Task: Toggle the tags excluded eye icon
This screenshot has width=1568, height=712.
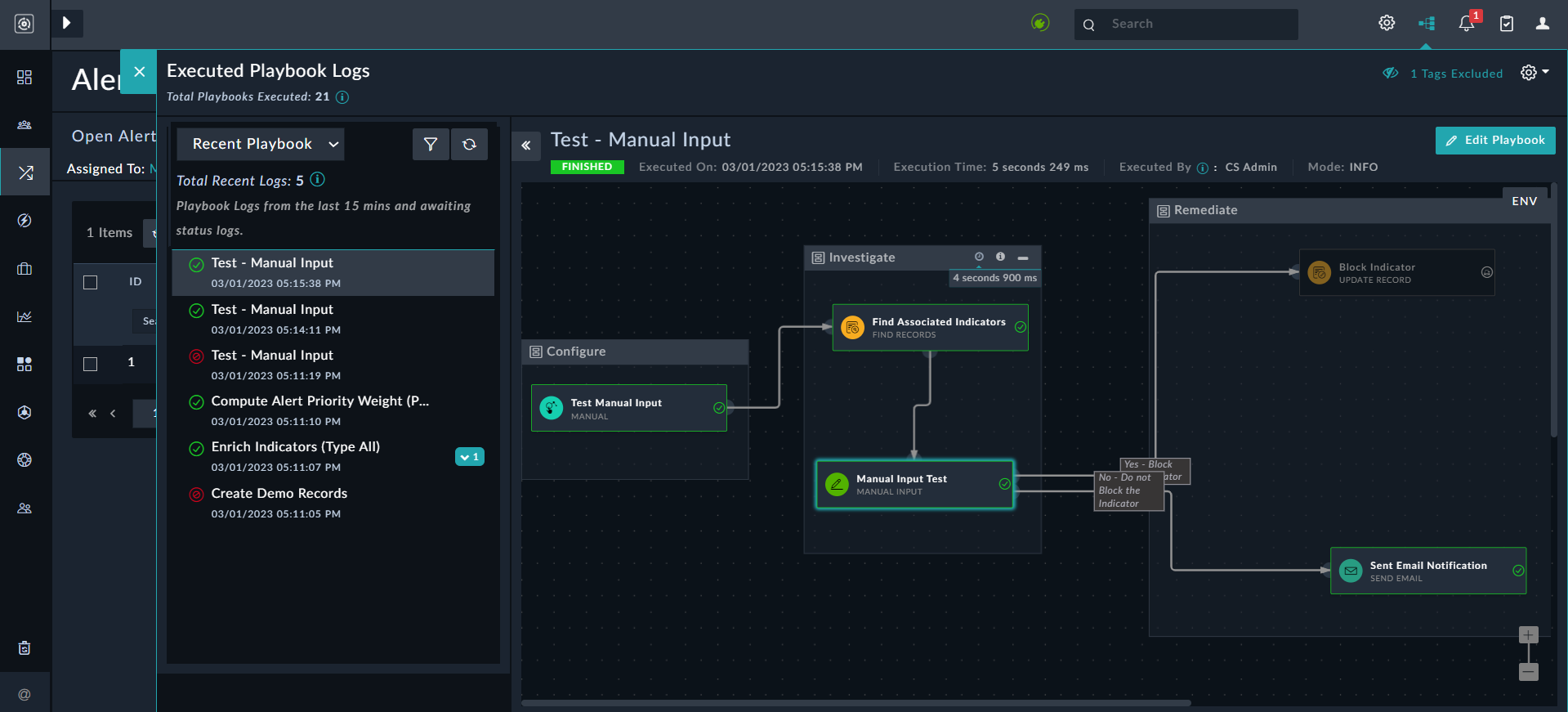Action: click(1390, 74)
